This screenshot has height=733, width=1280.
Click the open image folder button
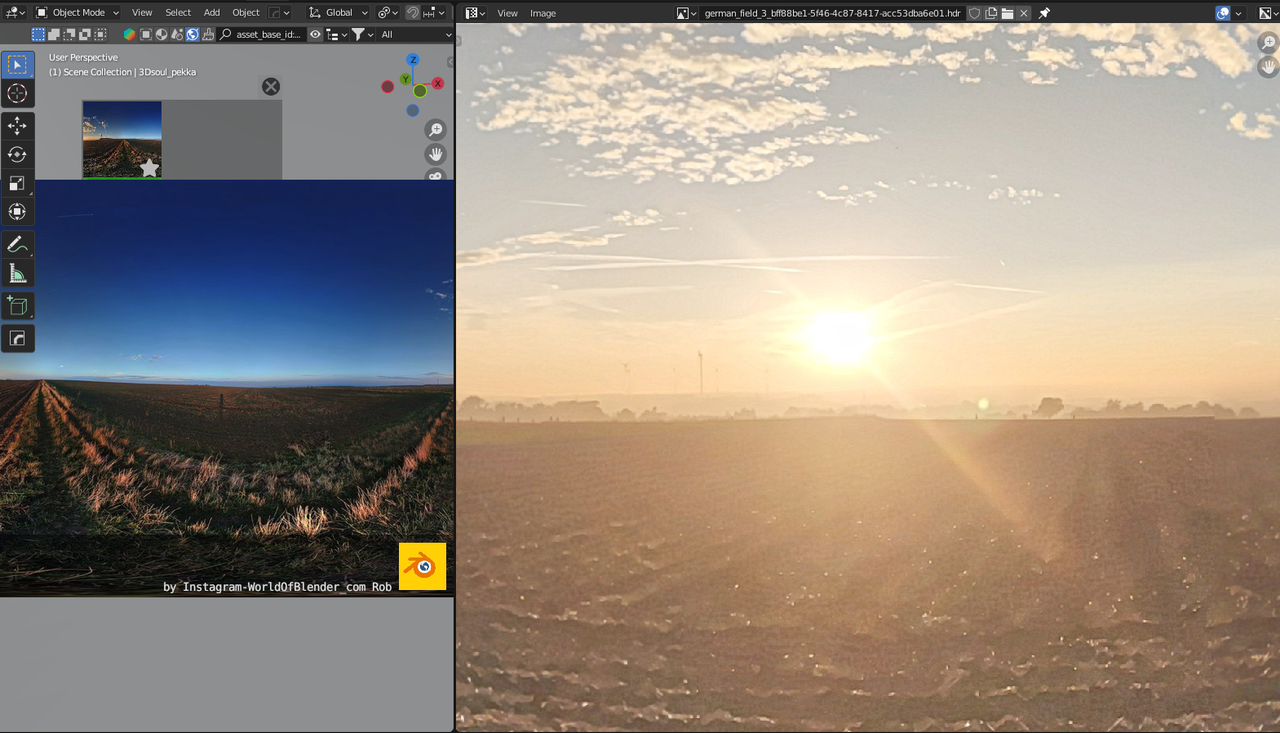pos(1008,13)
